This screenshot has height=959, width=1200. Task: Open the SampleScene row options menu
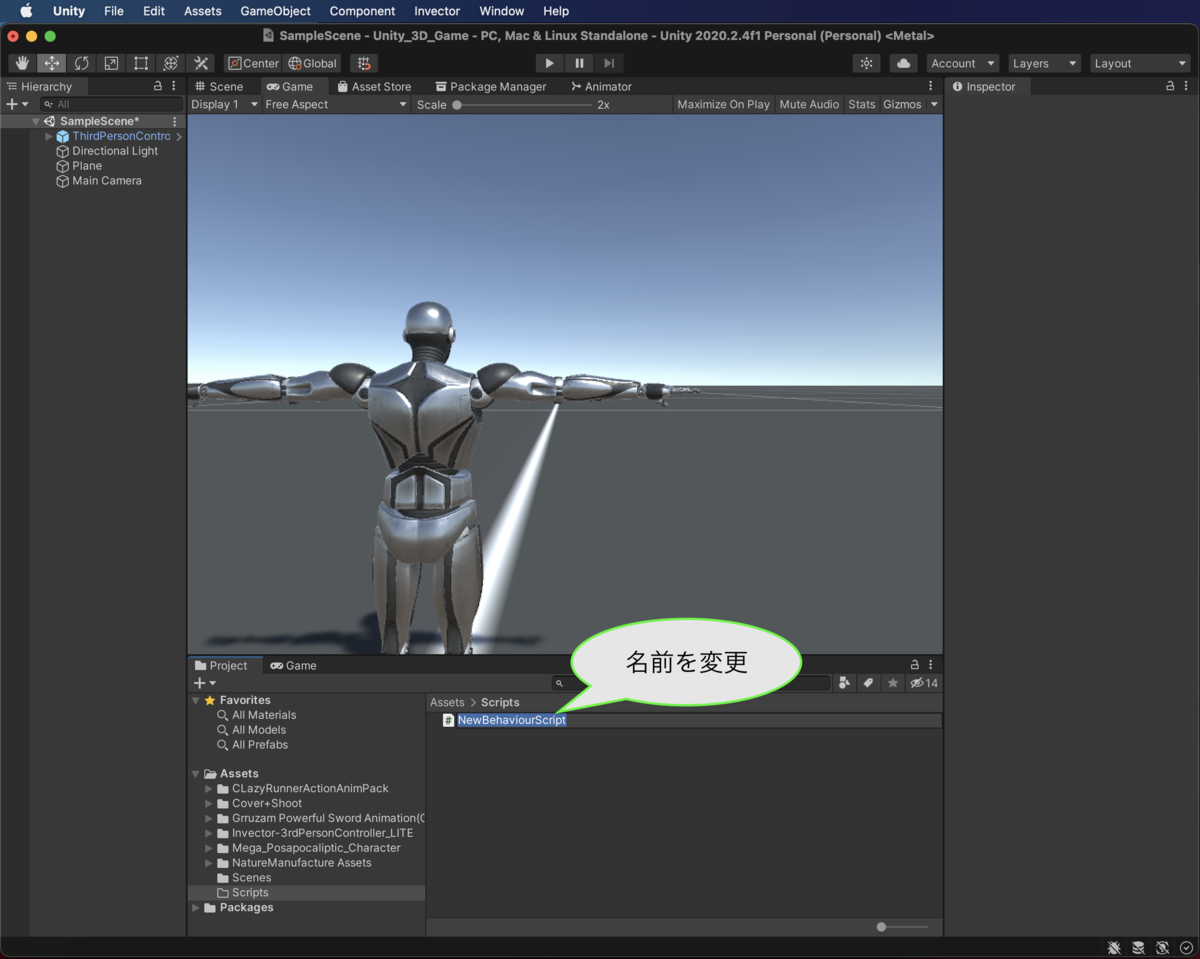click(175, 121)
